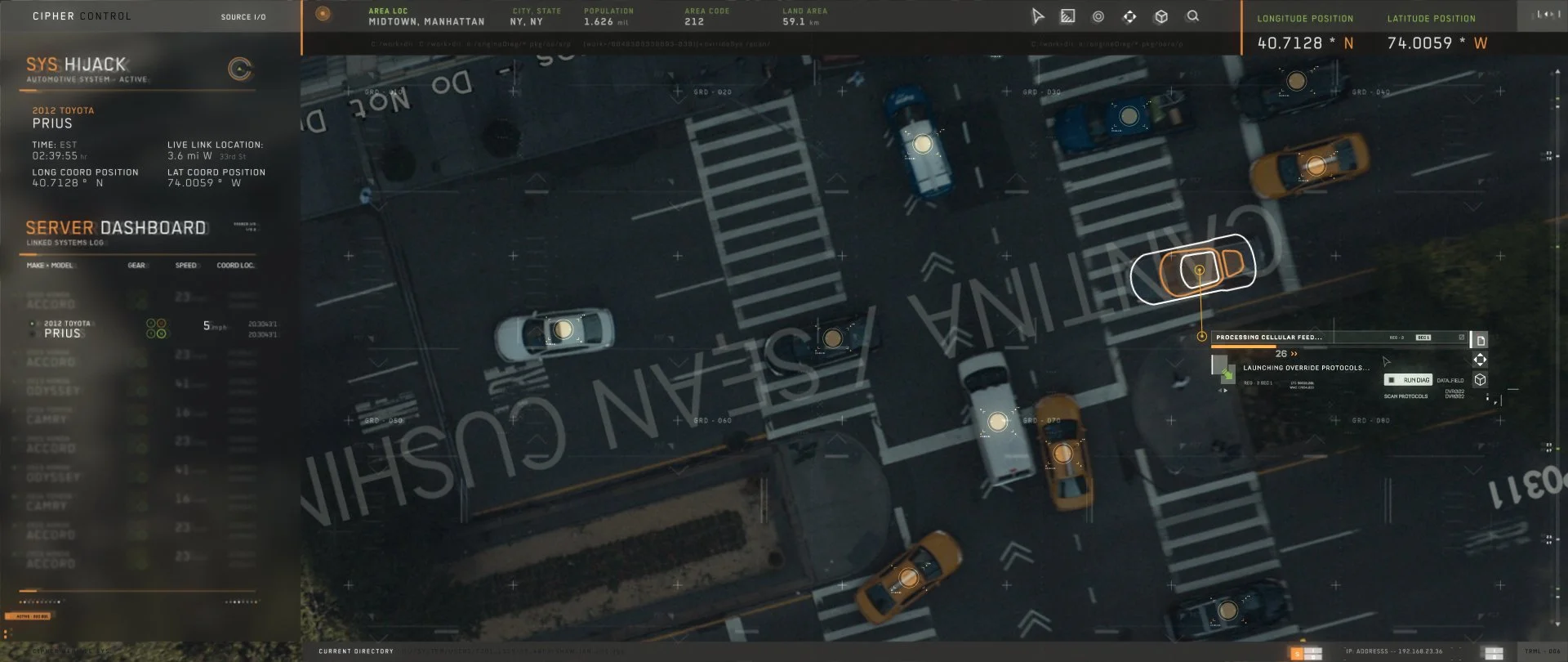Screen dimensions: 1568x662
Task: Toggle the Prius gear indicator circles
Action: pyautogui.click(x=156, y=329)
